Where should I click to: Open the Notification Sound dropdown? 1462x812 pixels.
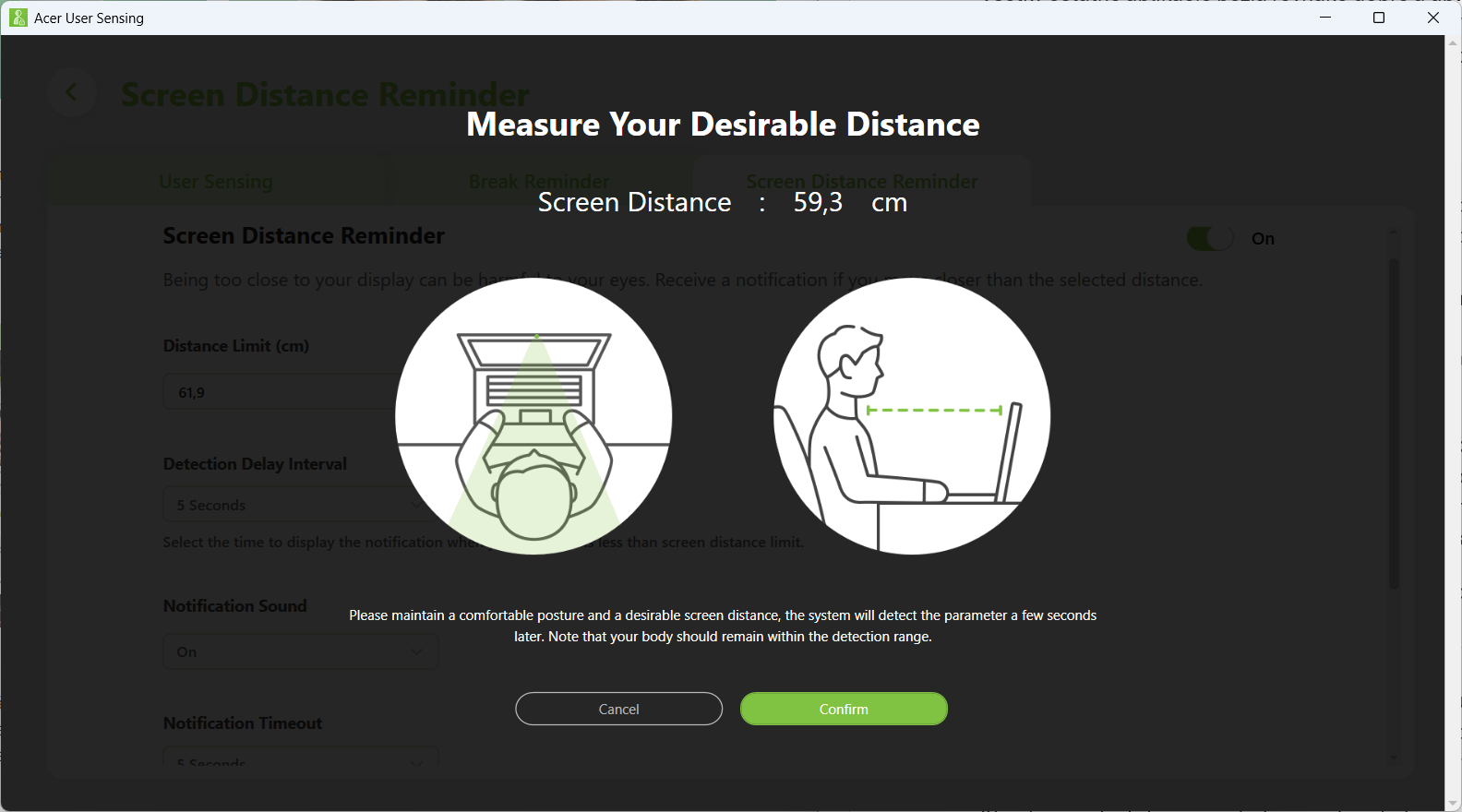(x=301, y=651)
